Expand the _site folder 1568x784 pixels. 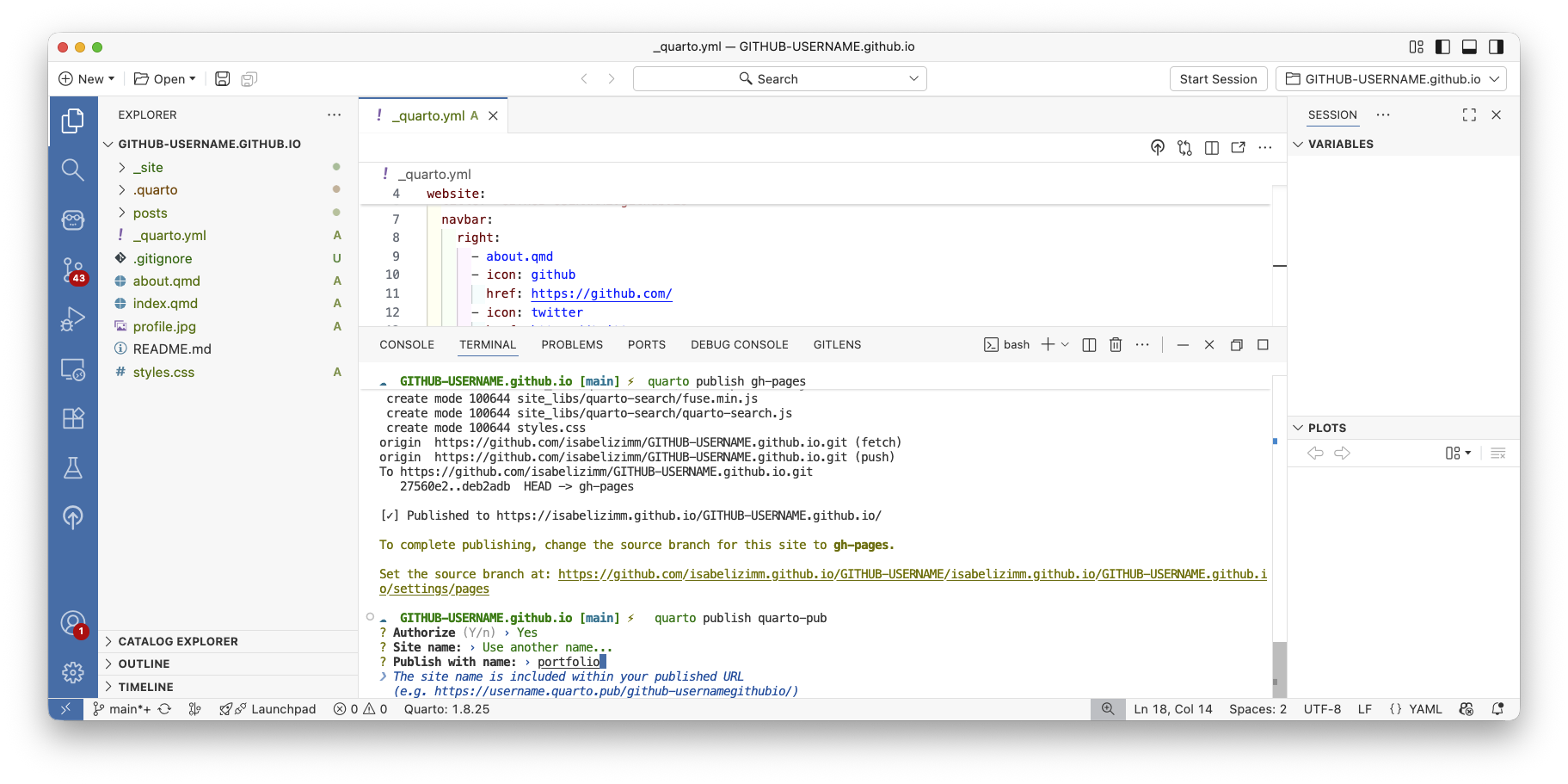tap(148, 168)
